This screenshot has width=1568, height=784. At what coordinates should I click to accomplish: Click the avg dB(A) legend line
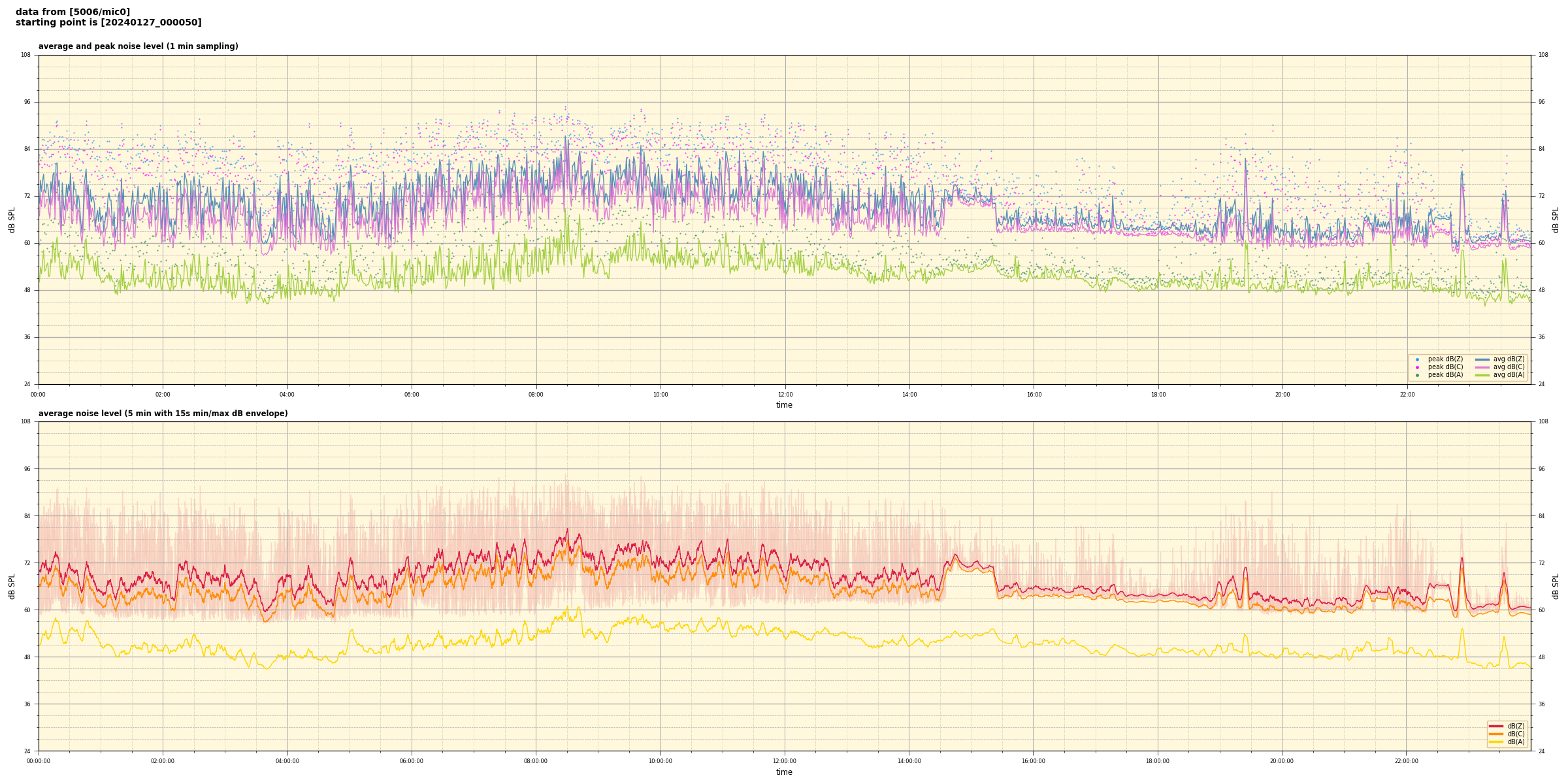point(1482,375)
